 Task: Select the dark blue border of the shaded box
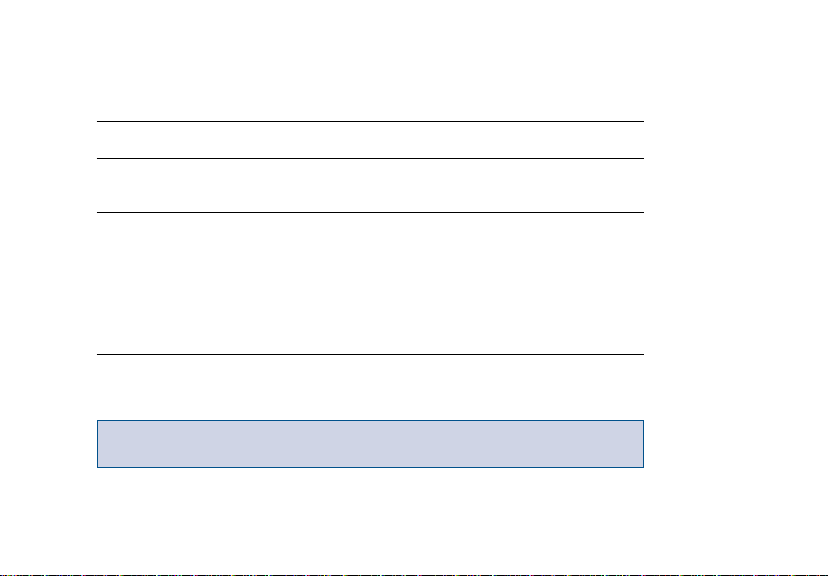(370, 421)
